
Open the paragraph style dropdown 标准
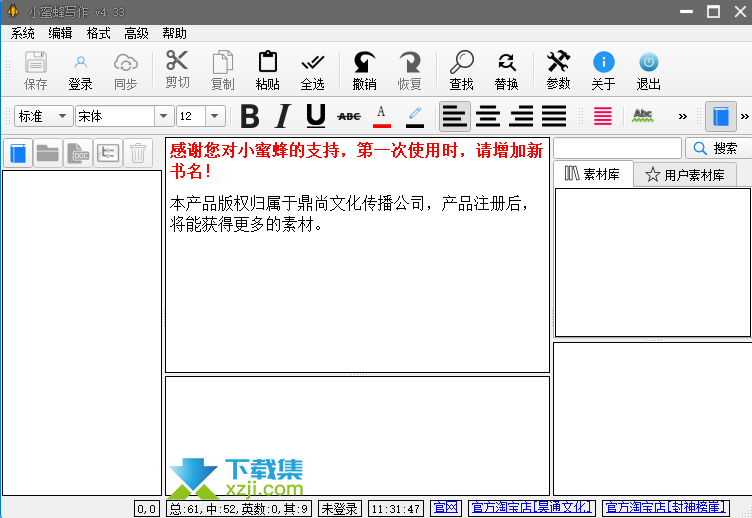(x=44, y=116)
